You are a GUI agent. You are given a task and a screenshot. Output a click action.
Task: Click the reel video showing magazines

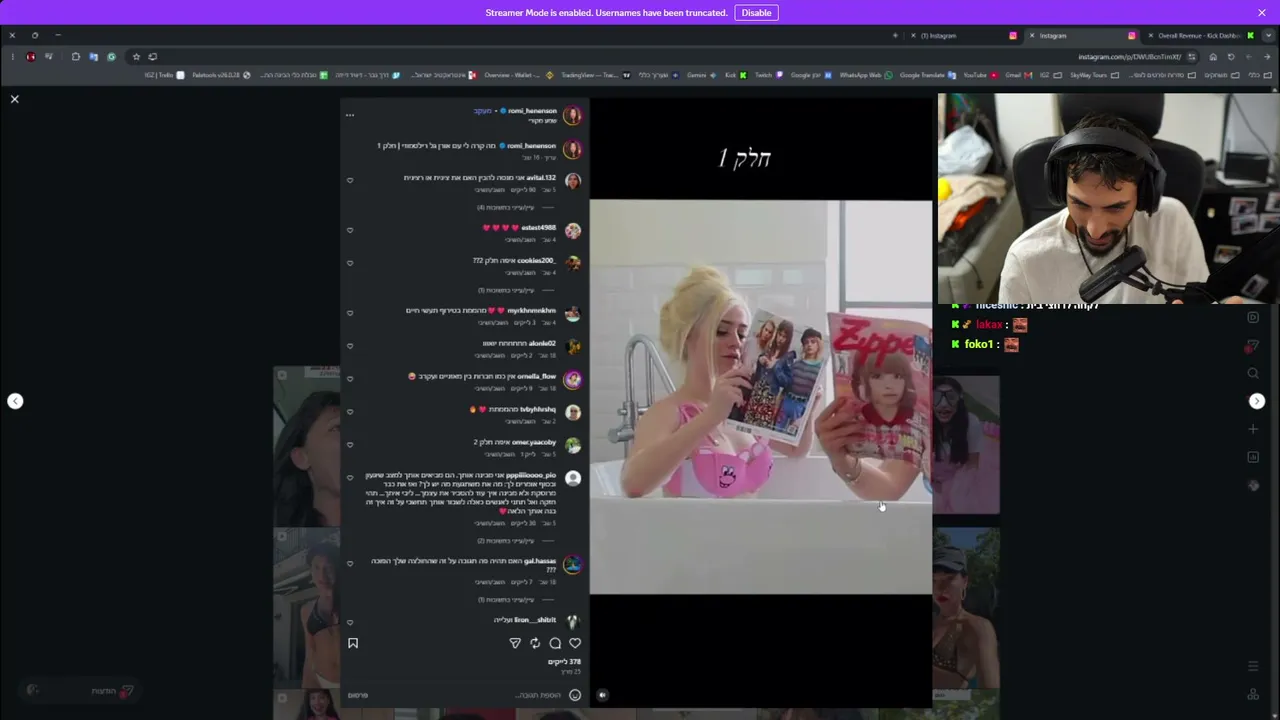click(761, 397)
